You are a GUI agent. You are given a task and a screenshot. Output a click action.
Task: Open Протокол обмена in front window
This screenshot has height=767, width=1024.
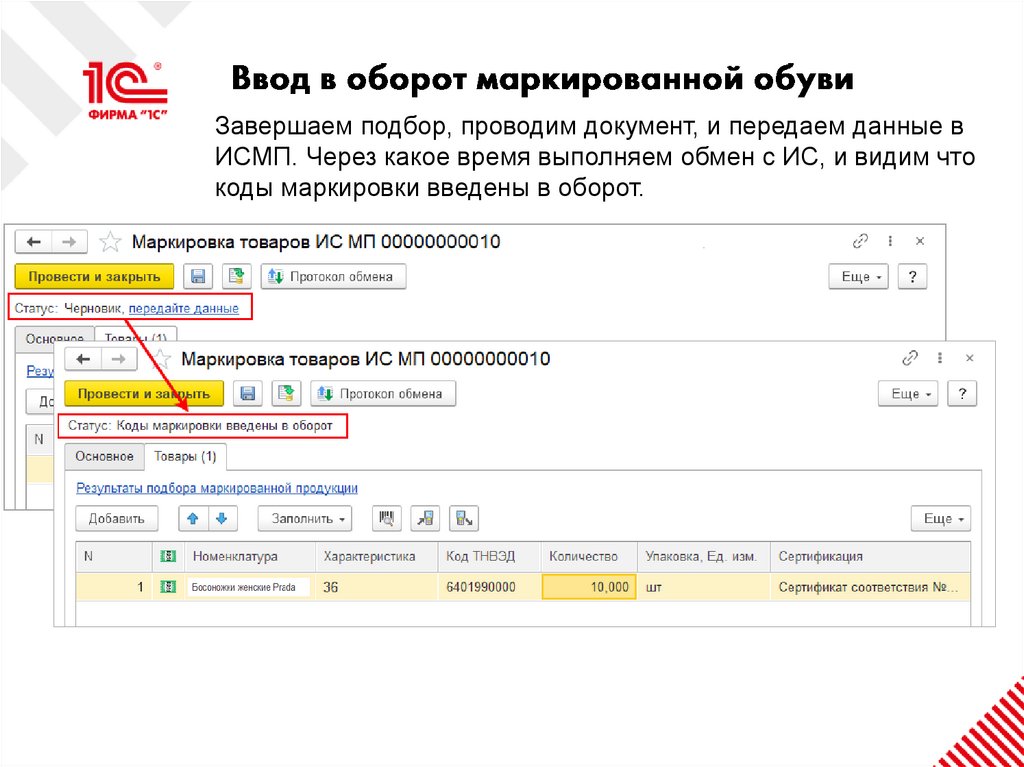coord(383,393)
